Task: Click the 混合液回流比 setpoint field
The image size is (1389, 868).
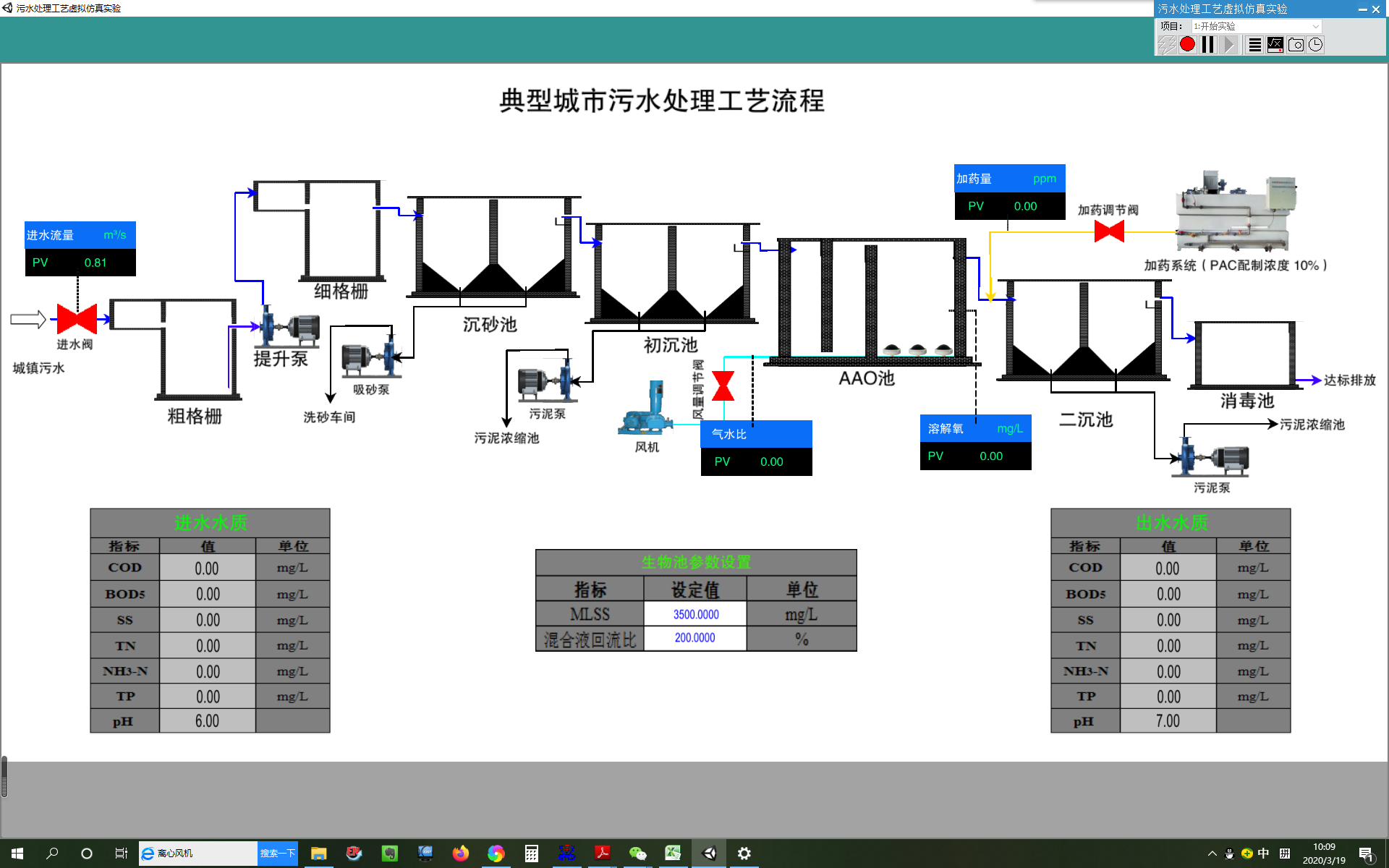Action: coord(695,638)
